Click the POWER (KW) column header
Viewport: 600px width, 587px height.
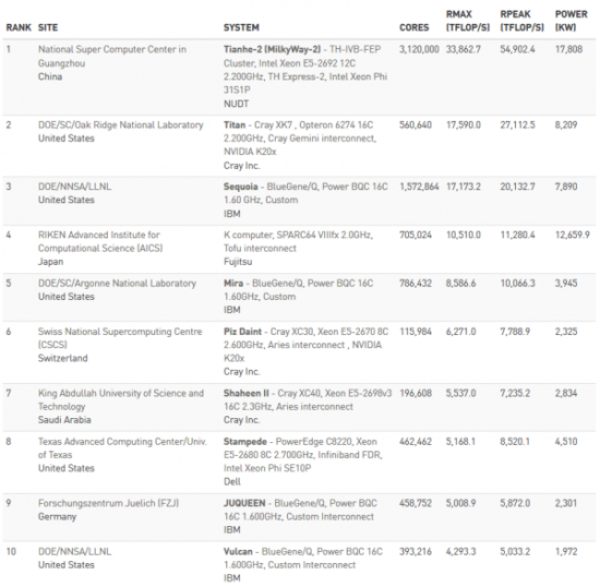point(569,19)
